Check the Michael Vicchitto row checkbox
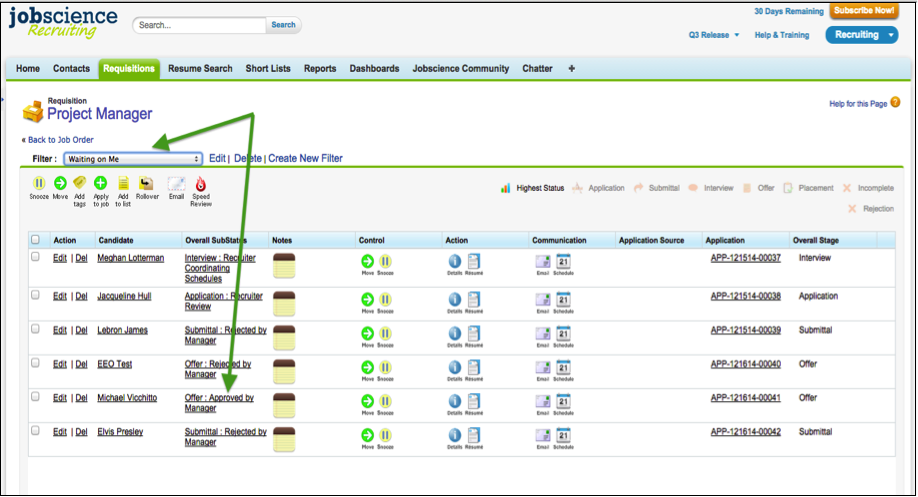The width and height of the screenshot is (918, 497). point(36,397)
